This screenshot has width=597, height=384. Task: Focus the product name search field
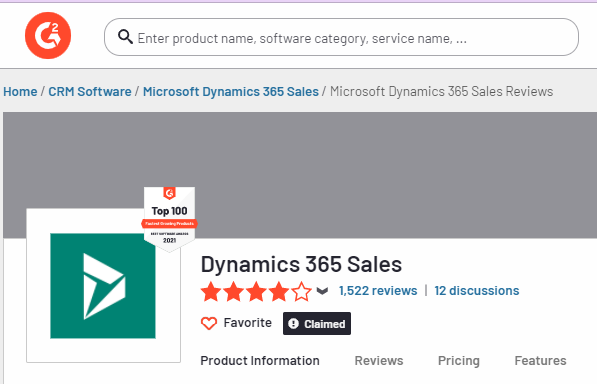(341, 37)
